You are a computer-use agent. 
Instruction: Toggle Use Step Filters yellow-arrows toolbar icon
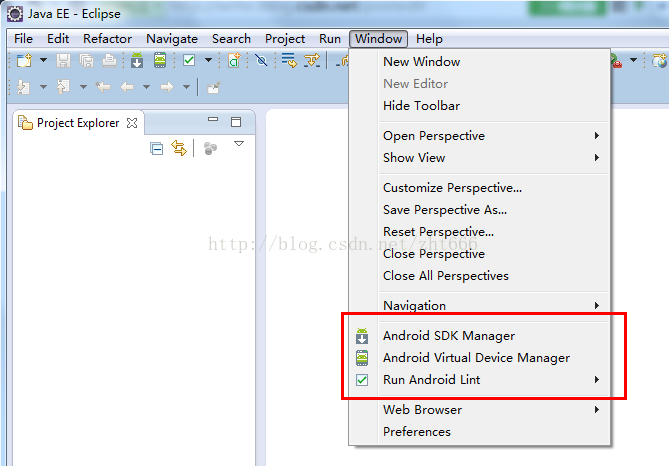[312, 61]
